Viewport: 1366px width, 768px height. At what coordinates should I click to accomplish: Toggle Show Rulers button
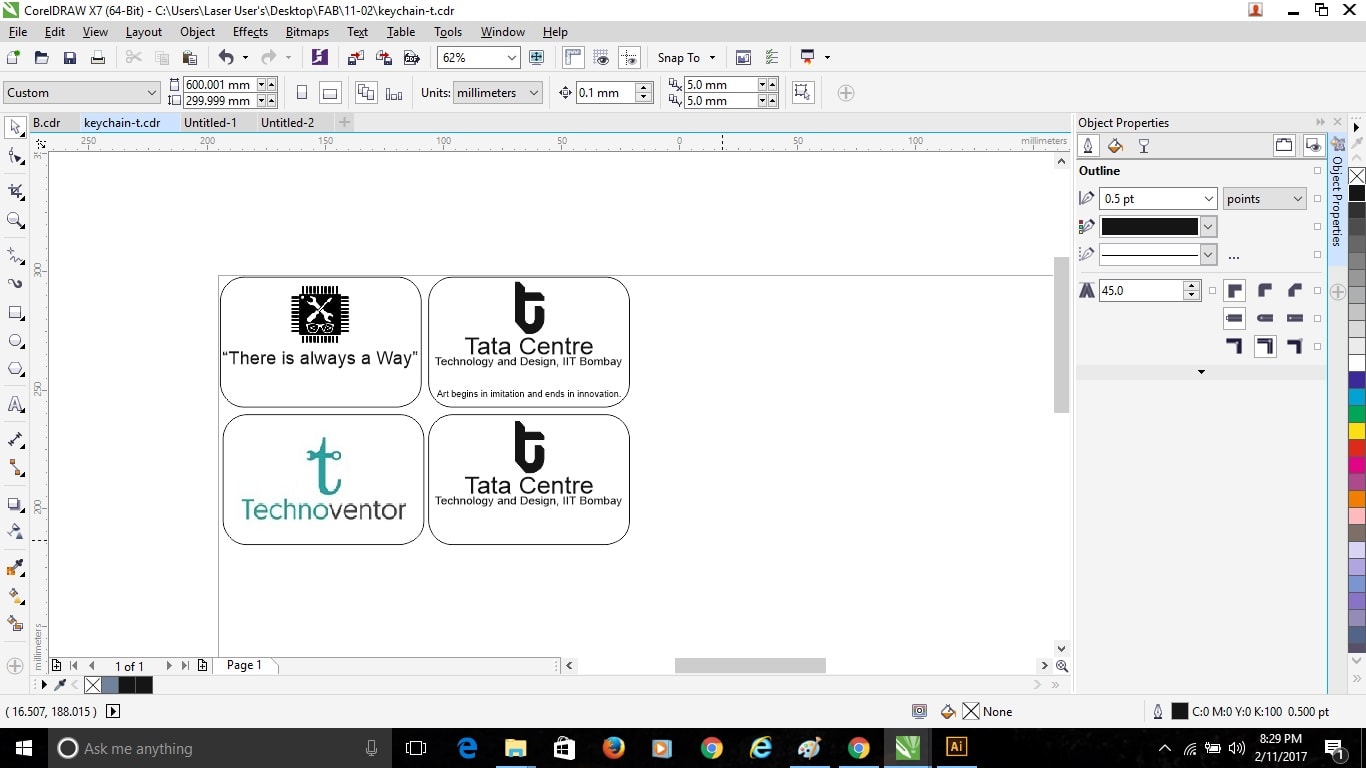point(573,58)
